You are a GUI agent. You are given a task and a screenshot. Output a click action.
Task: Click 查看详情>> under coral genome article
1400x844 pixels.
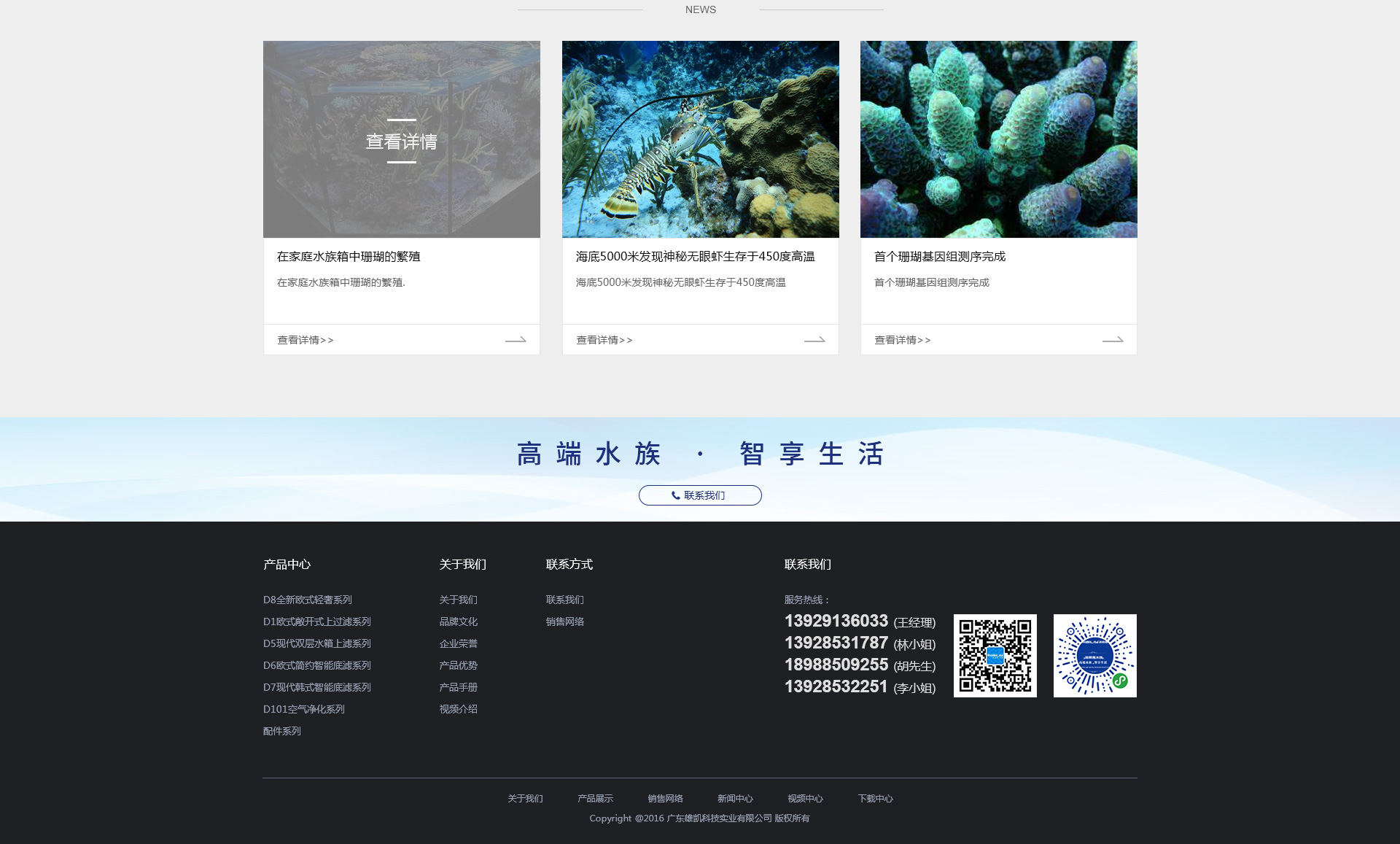coord(903,340)
